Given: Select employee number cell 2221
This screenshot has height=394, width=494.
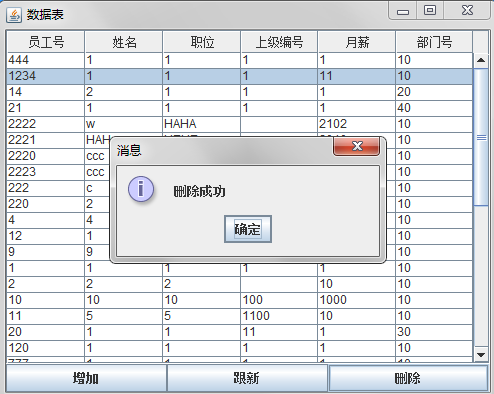Looking at the screenshot, I should tap(46, 140).
